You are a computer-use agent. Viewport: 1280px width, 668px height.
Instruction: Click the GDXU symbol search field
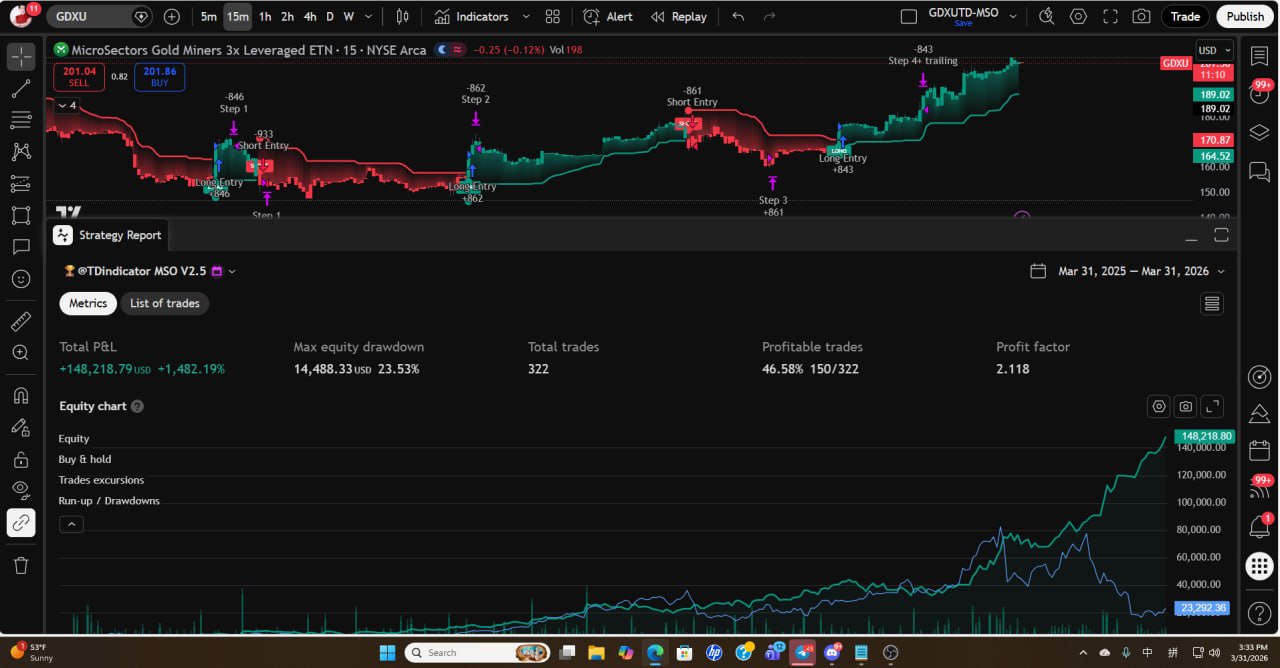(72, 16)
